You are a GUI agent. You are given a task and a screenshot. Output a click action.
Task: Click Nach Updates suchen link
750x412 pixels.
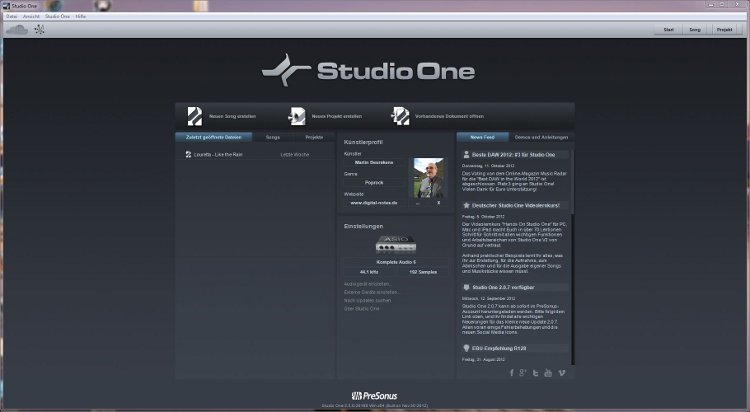(367, 301)
